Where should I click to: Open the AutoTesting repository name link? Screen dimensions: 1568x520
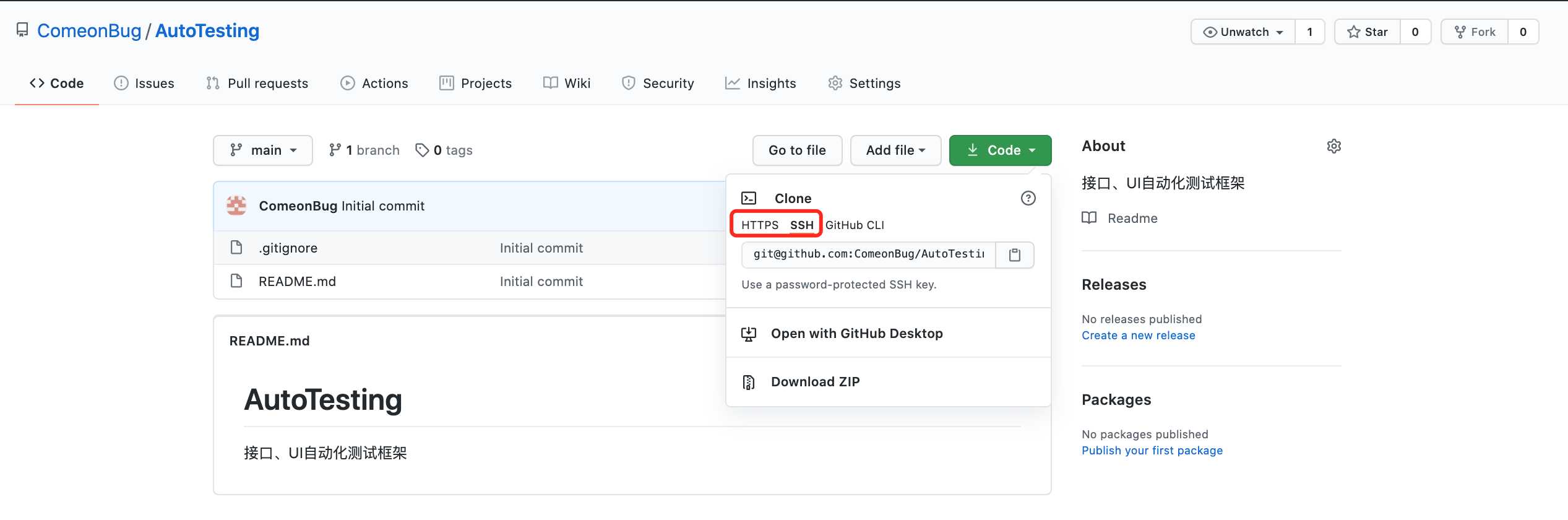[207, 30]
